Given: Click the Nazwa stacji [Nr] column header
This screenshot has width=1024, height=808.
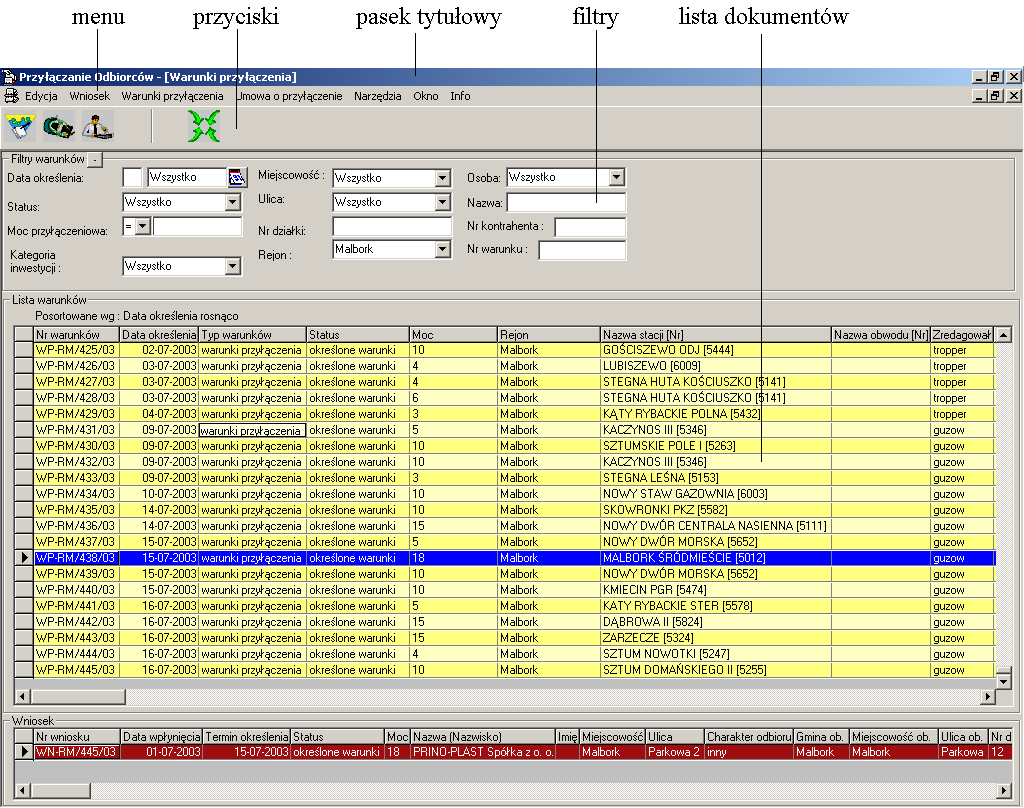Looking at the screenshot, I should [716, 334].
